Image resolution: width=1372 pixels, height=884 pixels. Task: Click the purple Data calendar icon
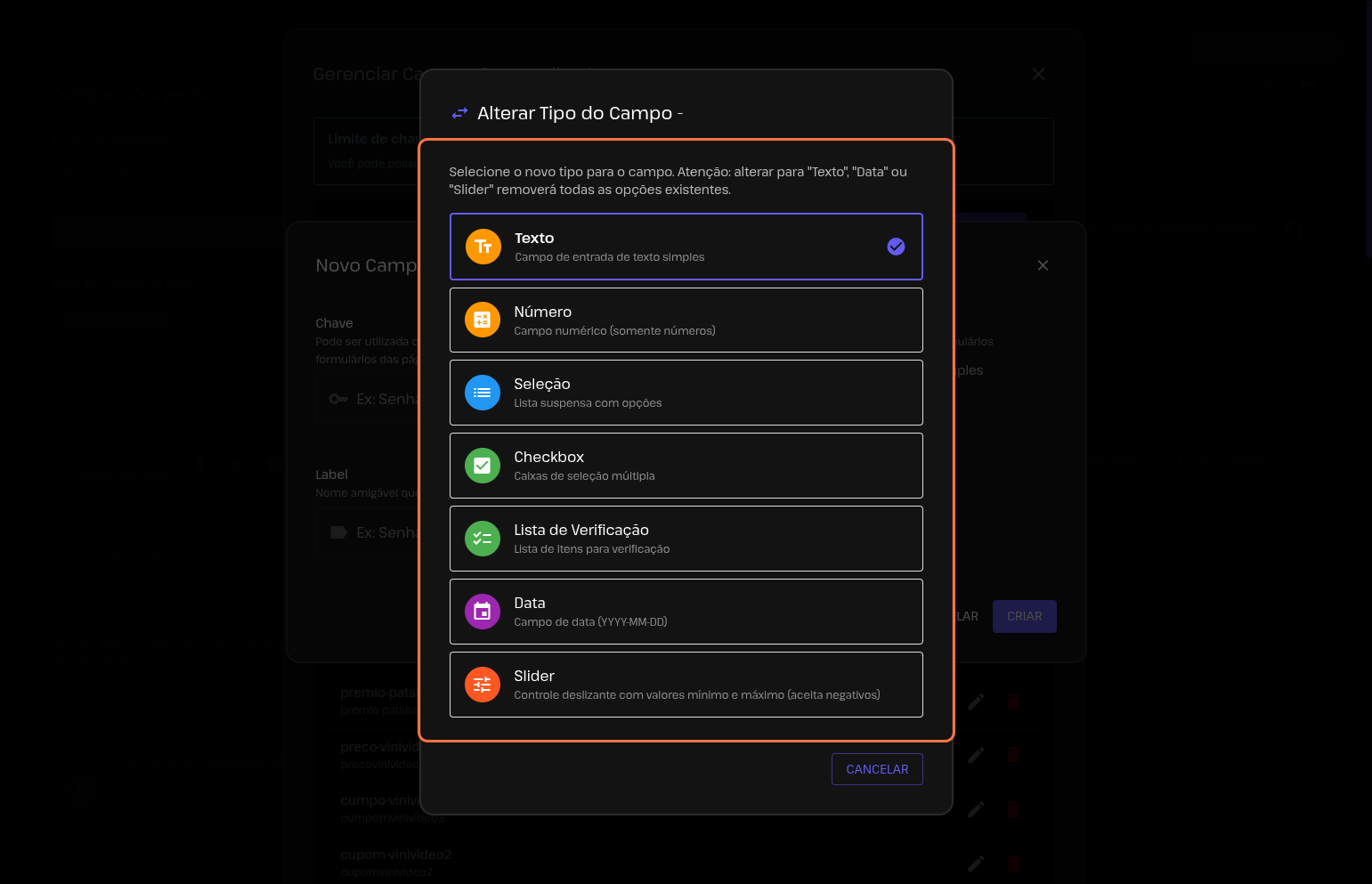482,612
